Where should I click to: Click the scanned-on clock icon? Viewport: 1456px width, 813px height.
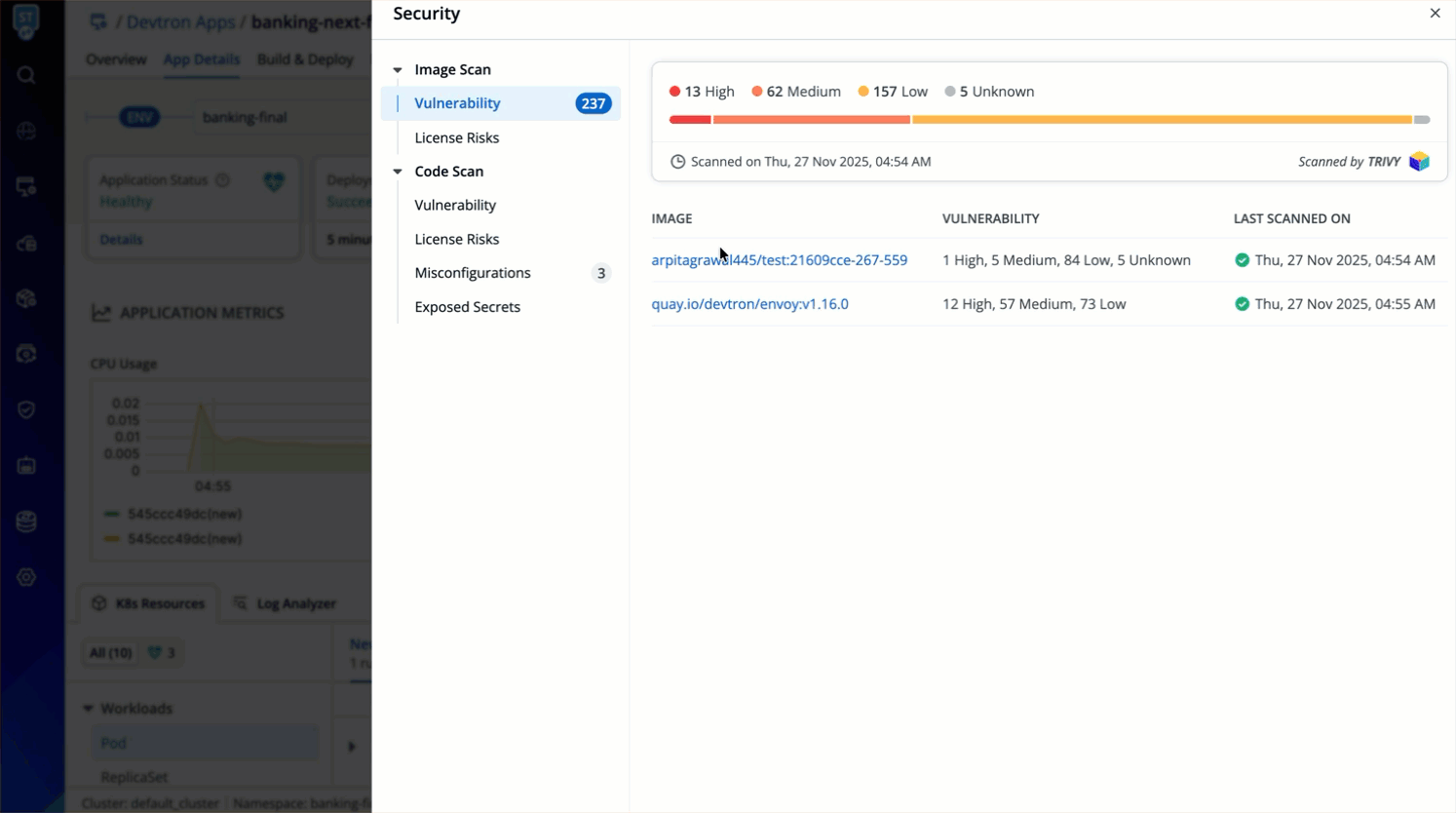(677, 162)
